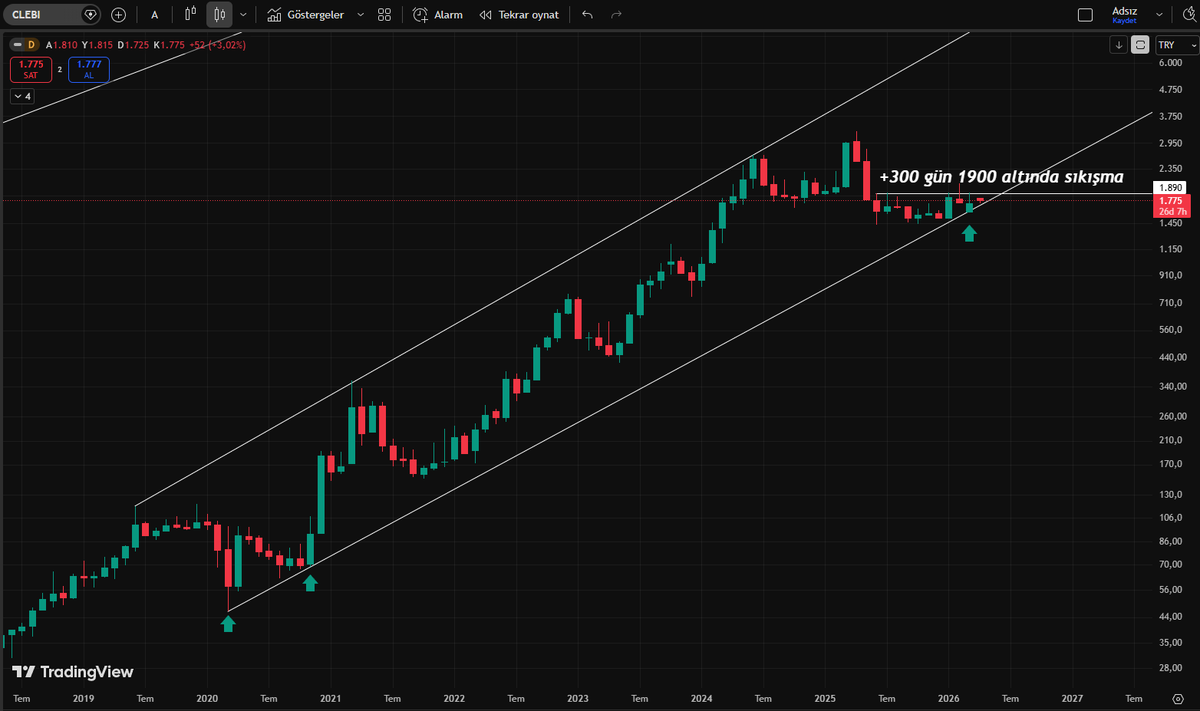Click the redo arrow
Screen dimensions: 1200x711
tap(616, 15)
